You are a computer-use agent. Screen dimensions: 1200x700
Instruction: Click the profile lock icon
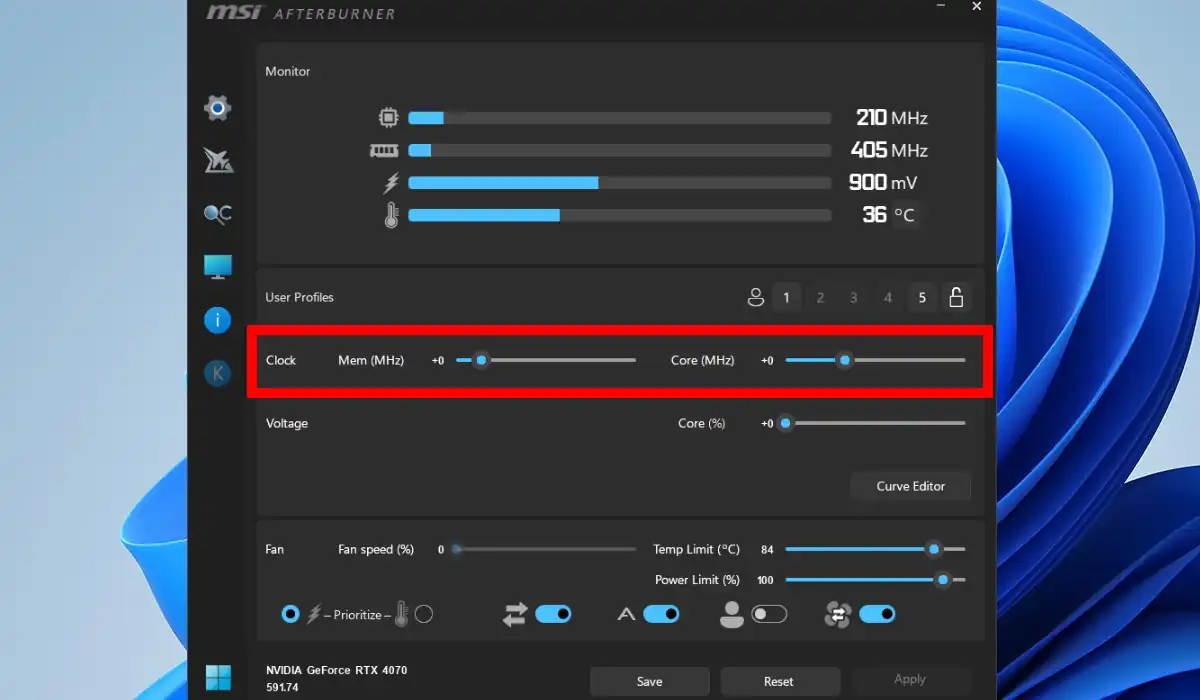[956, 297]
